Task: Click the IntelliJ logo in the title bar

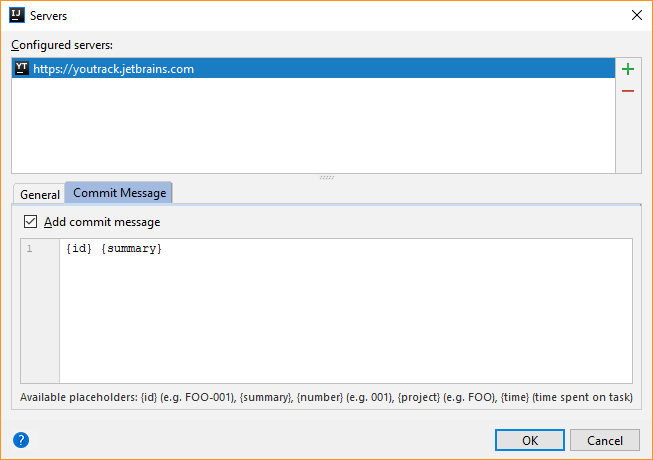Action: (17, 15)
